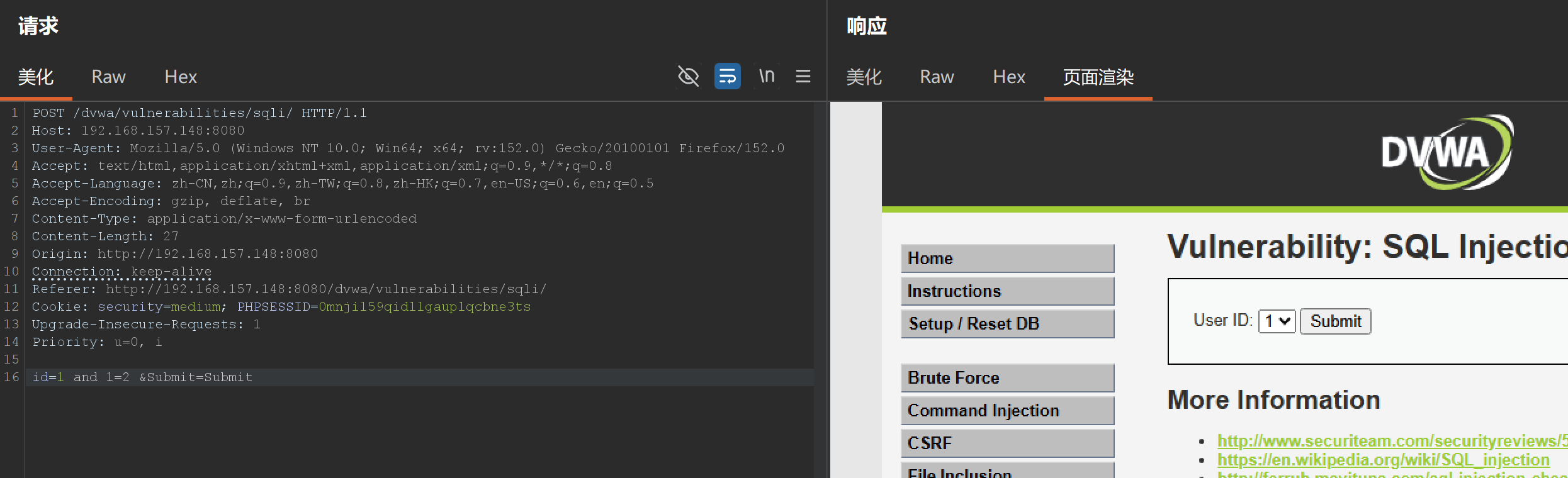1568x478 pixels.
Task: Open the User ID dropdown
Action: click(x=1277, y=321)
